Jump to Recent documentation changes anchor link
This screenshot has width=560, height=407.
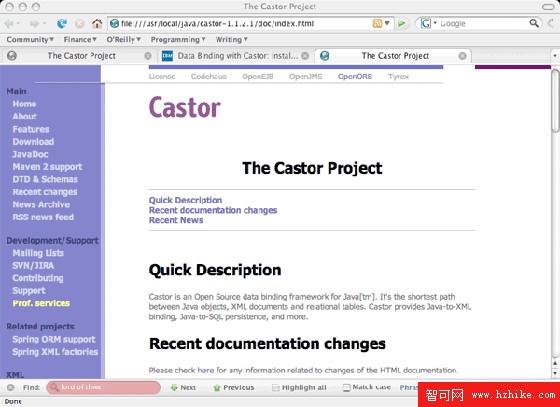(x=213, y=210)
